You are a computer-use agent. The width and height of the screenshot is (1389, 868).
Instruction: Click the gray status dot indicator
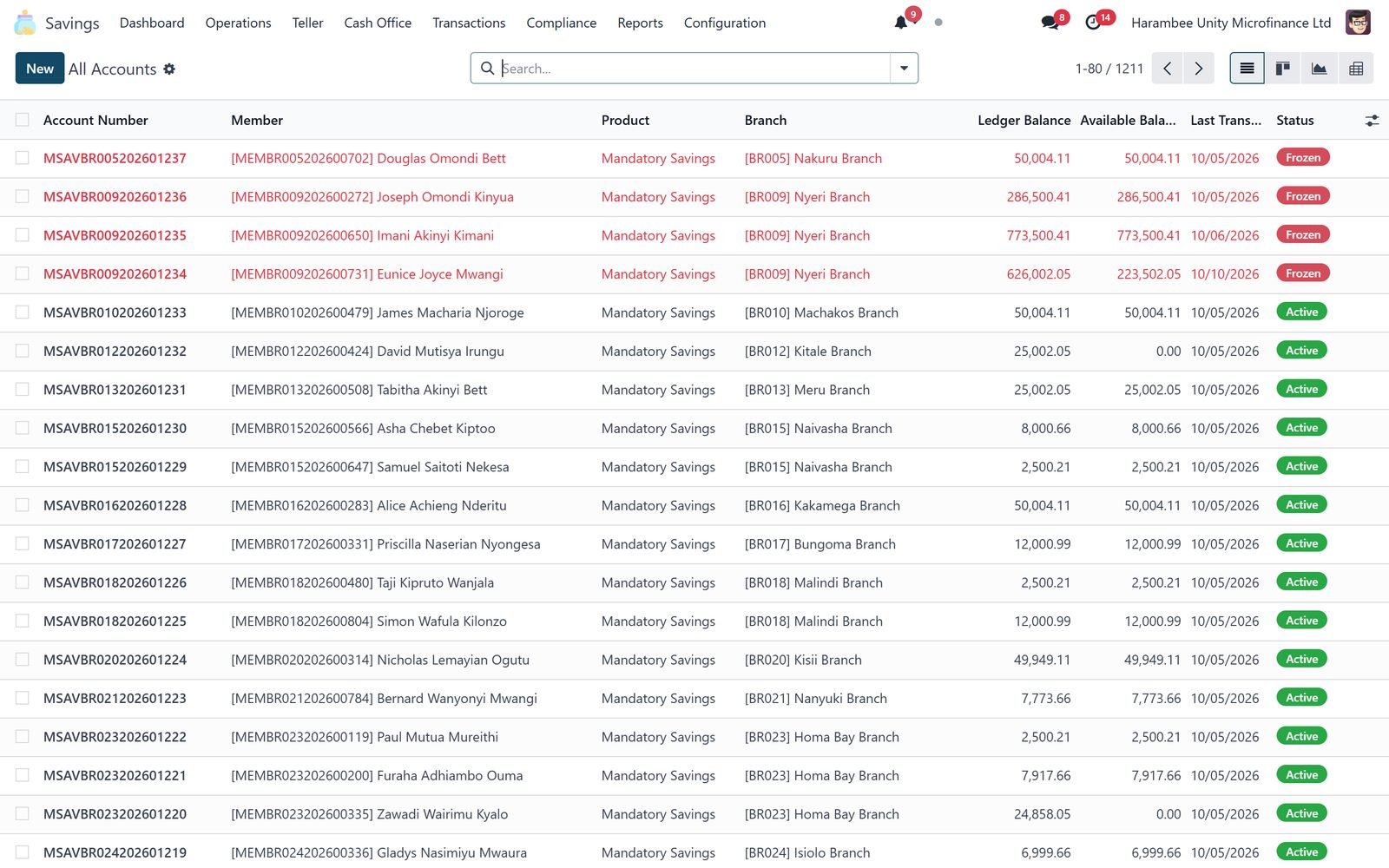coord(938,23)
